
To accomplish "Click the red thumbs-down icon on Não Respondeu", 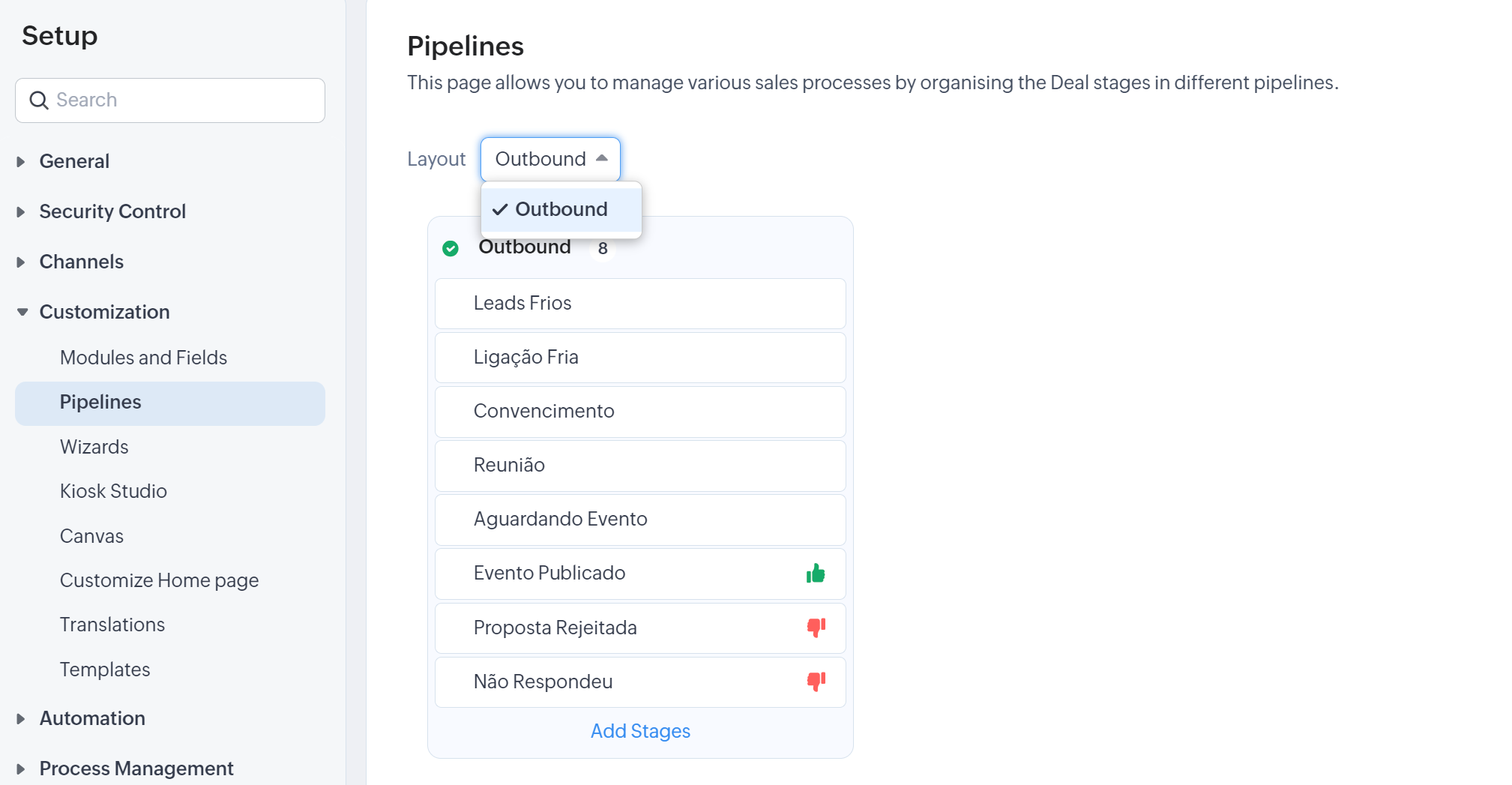I will (x=816, y=682).
